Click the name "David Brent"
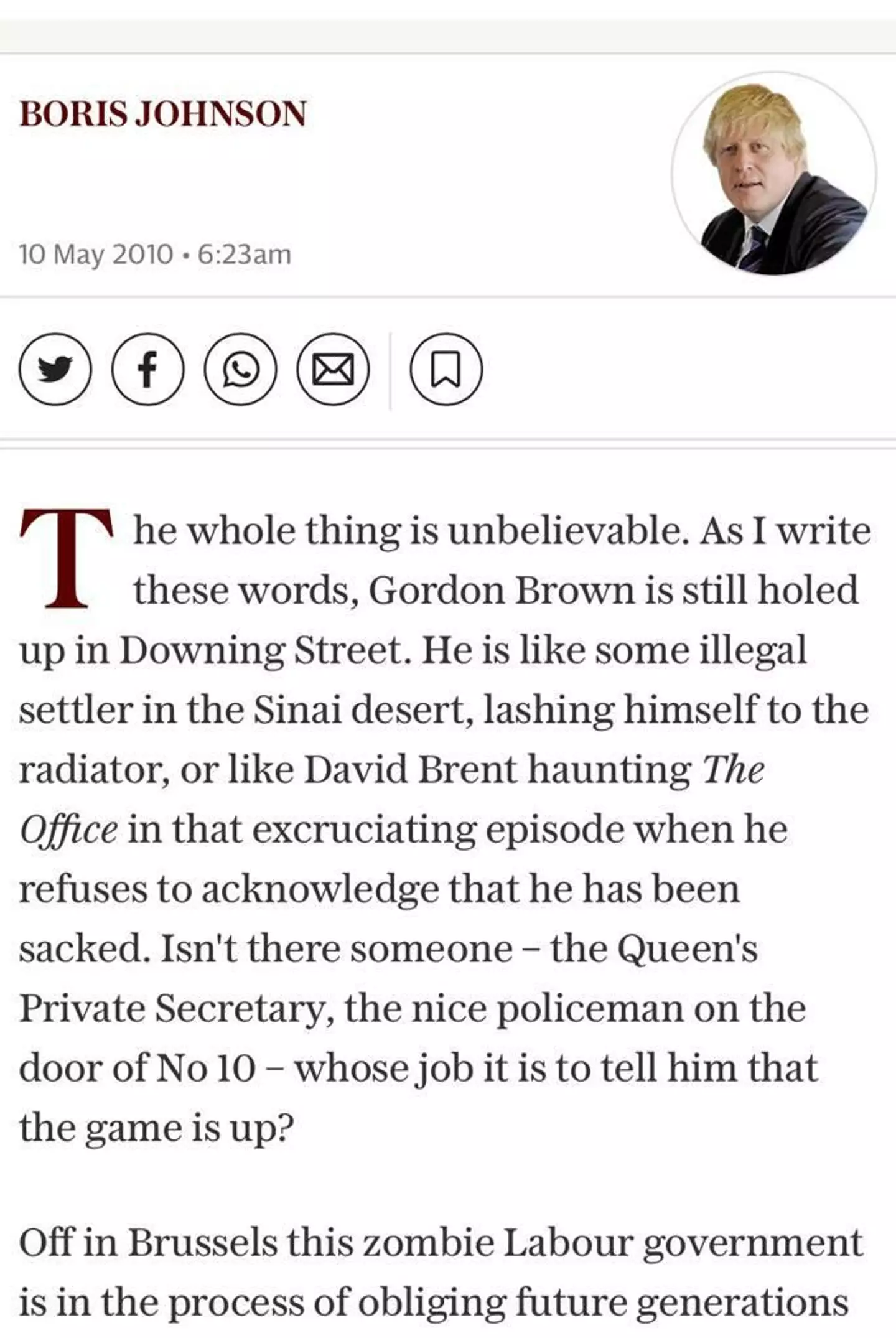Viewport: 896px width, 1338px height. point(410,770)
